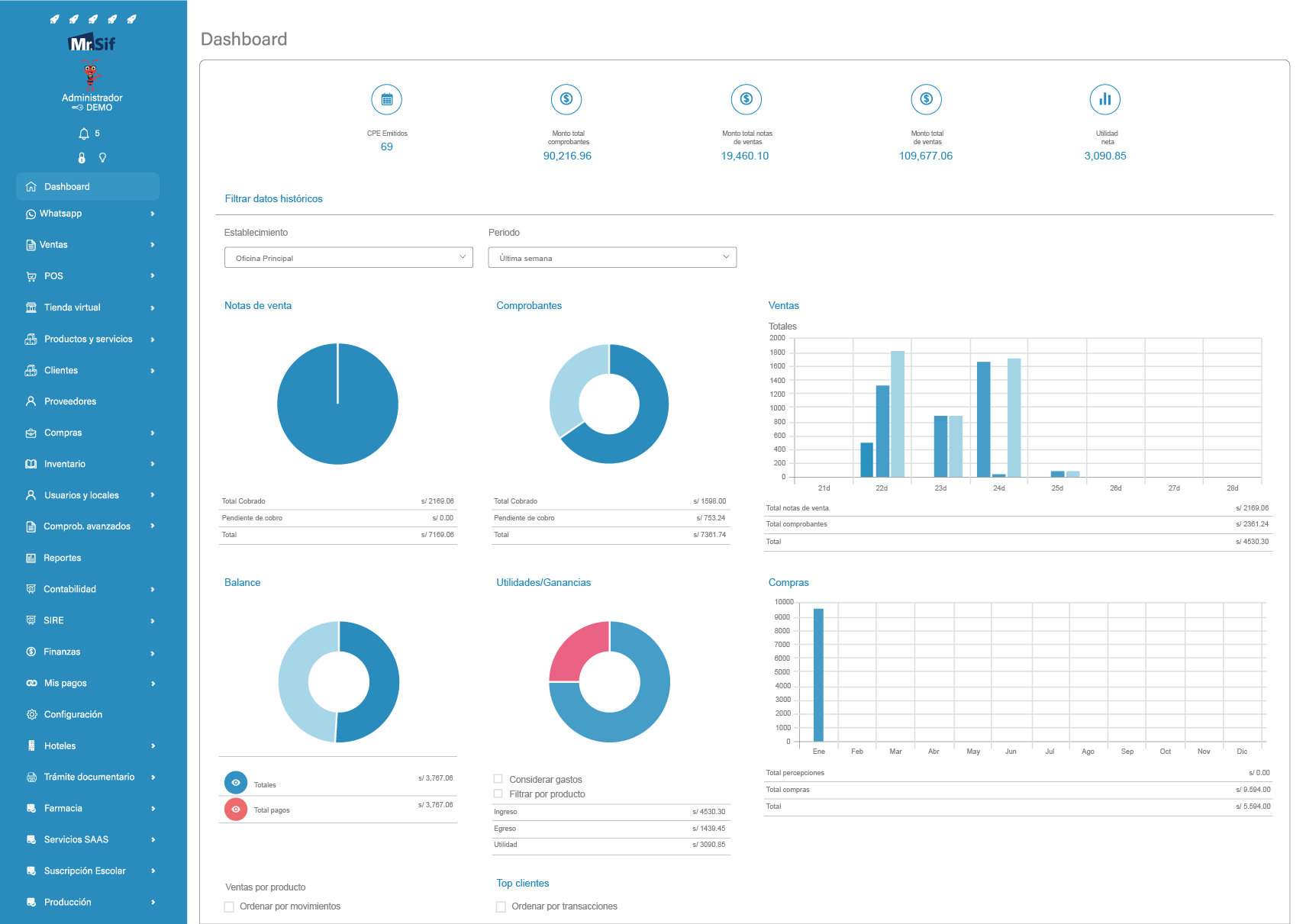
Task: Enable Filtrar por producto checkbox
Action: (x=498, y=794)
